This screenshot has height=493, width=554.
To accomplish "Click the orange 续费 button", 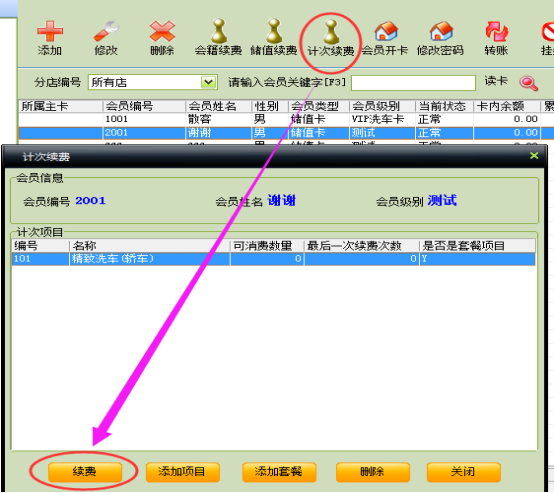I will pos(85,471).
